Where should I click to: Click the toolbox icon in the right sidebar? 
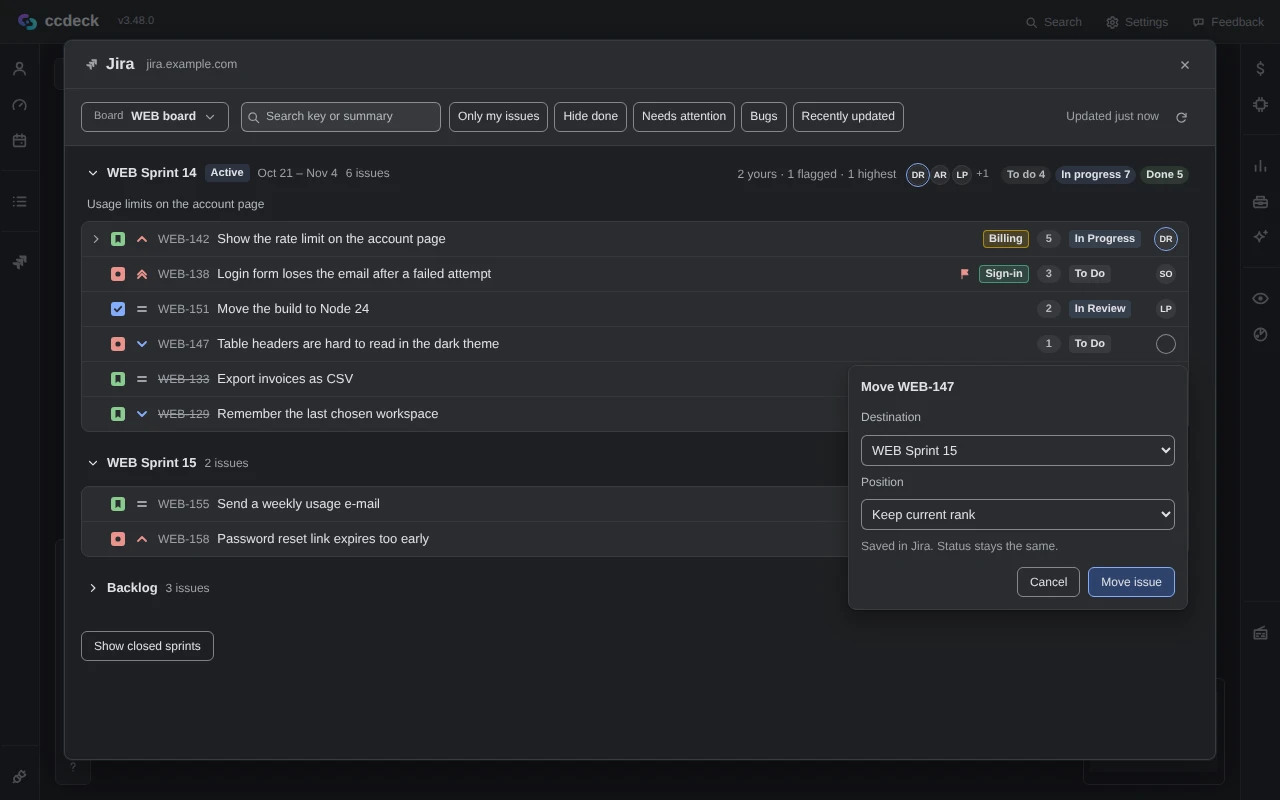tap(1260, 202)
